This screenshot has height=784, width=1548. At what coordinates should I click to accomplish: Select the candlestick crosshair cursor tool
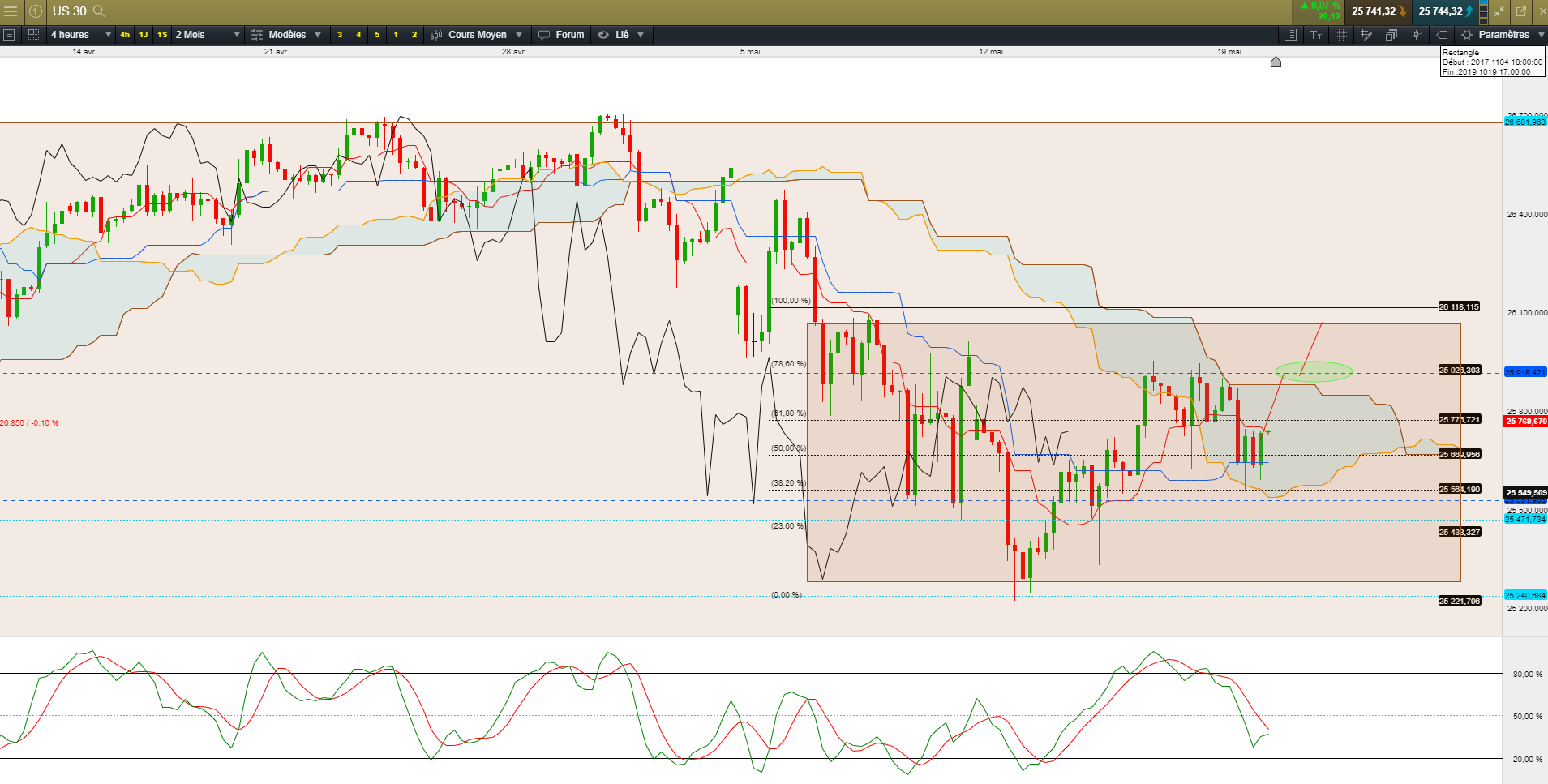click(1417, 35)
